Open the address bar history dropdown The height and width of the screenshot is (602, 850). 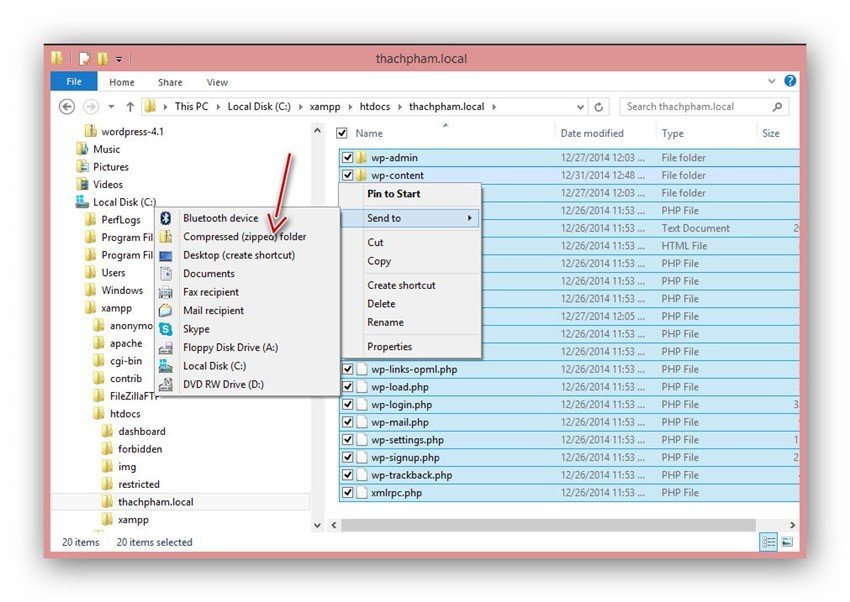[x=578, y=106]
